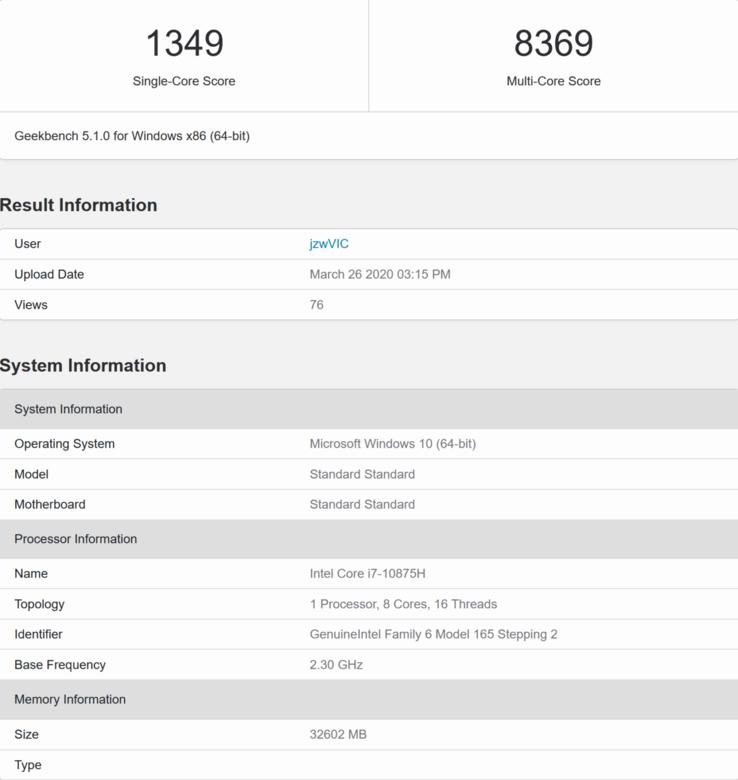
Task: Click the gray System Information table header
Action: [x=369, y=409]
